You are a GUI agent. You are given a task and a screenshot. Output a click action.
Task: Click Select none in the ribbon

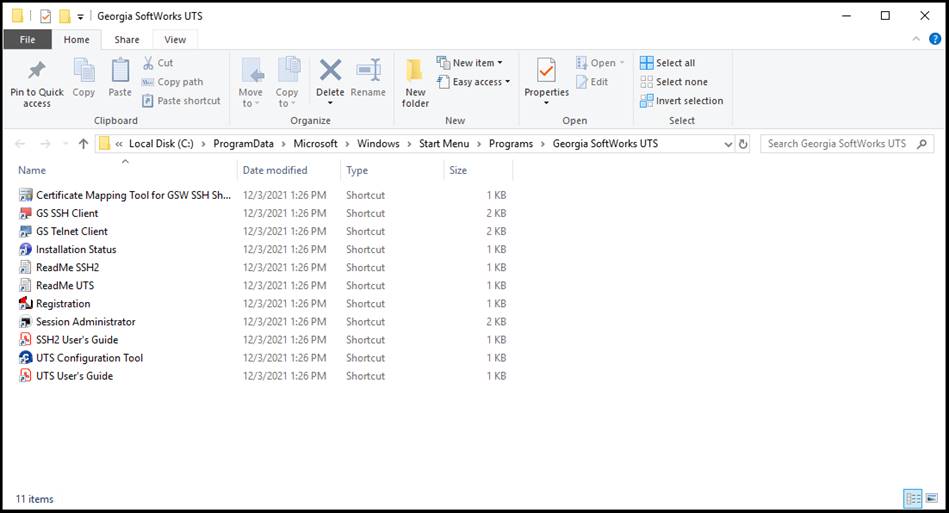point(674,82)
